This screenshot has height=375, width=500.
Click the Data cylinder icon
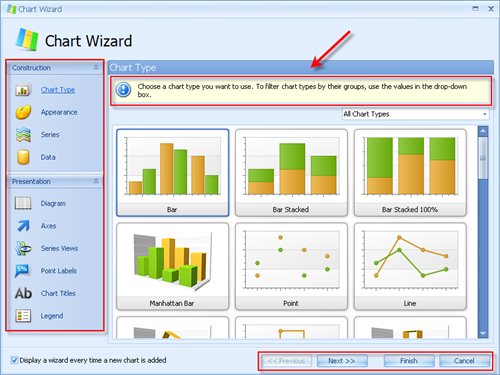[23, 157]
